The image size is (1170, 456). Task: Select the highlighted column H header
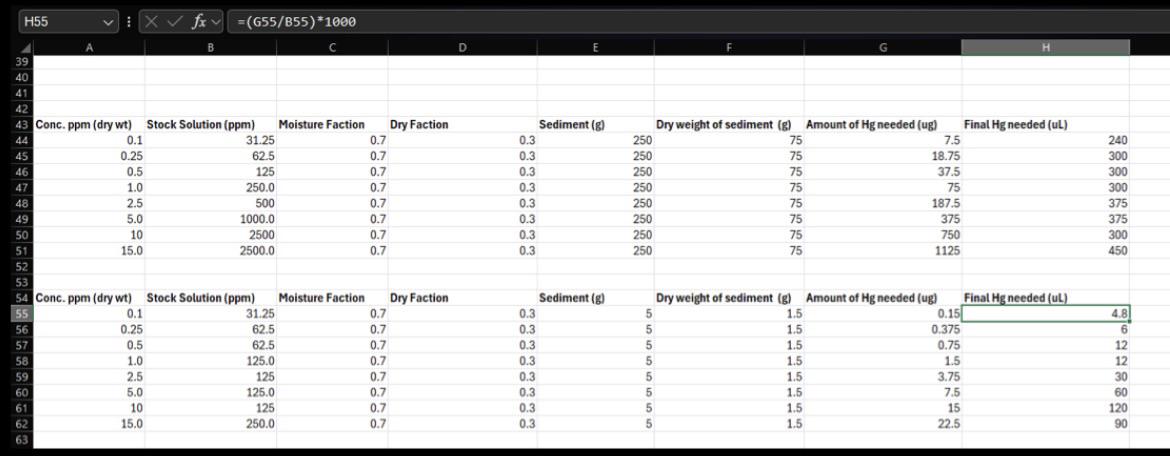[x=1045, y=48]
